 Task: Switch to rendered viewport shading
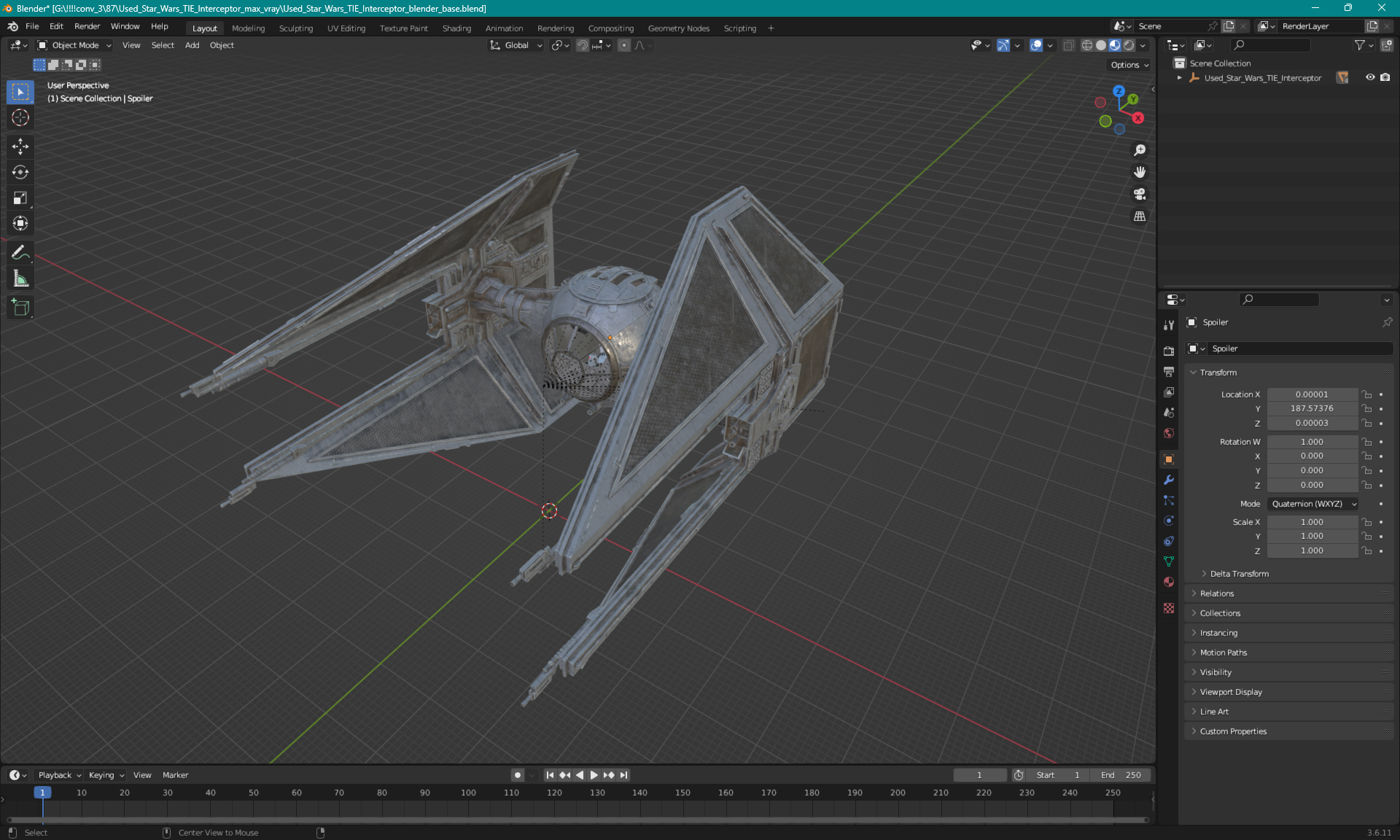[1129, 45]
